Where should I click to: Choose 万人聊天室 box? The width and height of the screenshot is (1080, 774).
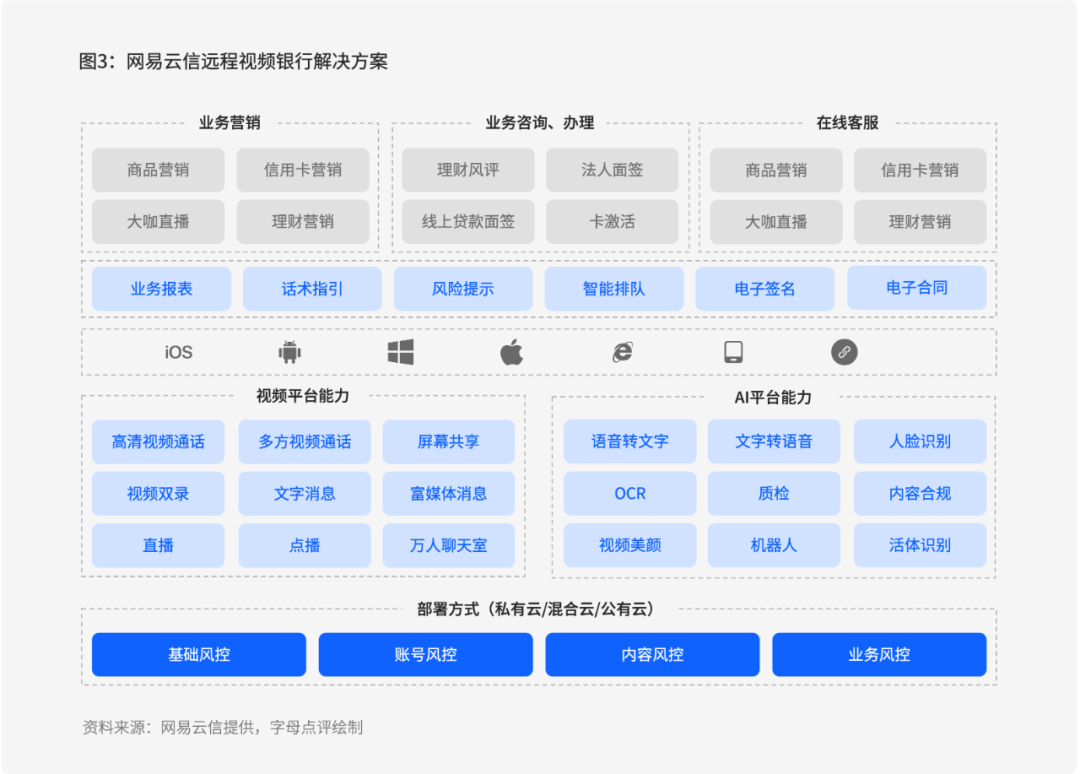448,545
